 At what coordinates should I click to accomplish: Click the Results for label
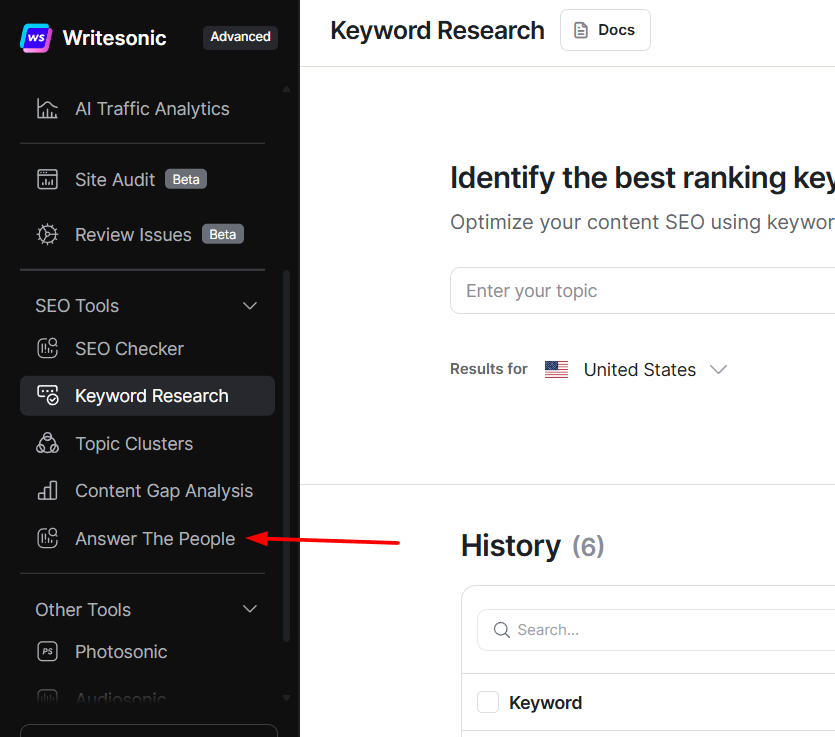[488, 369]
